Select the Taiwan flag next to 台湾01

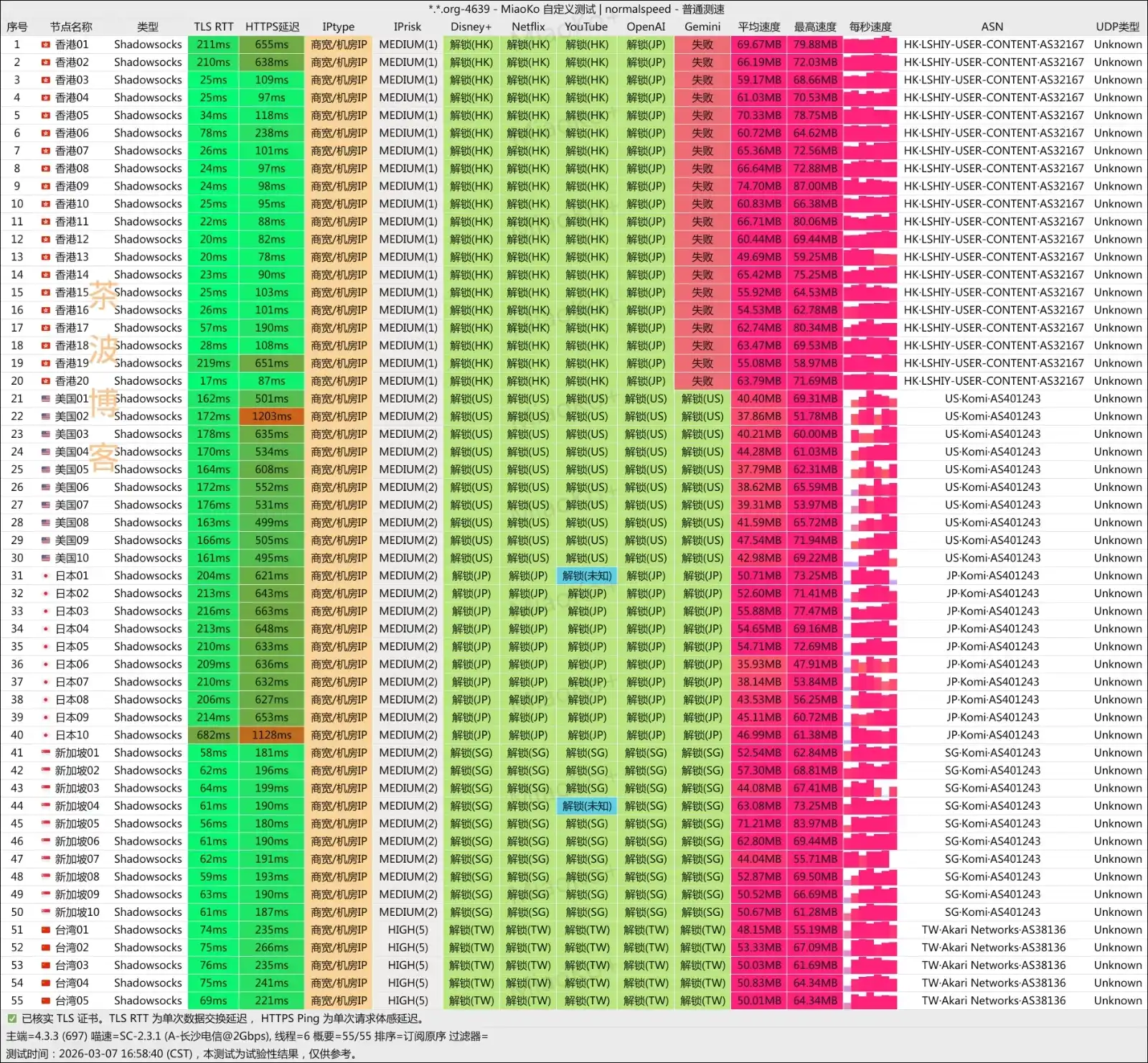(x=46, y=930)
